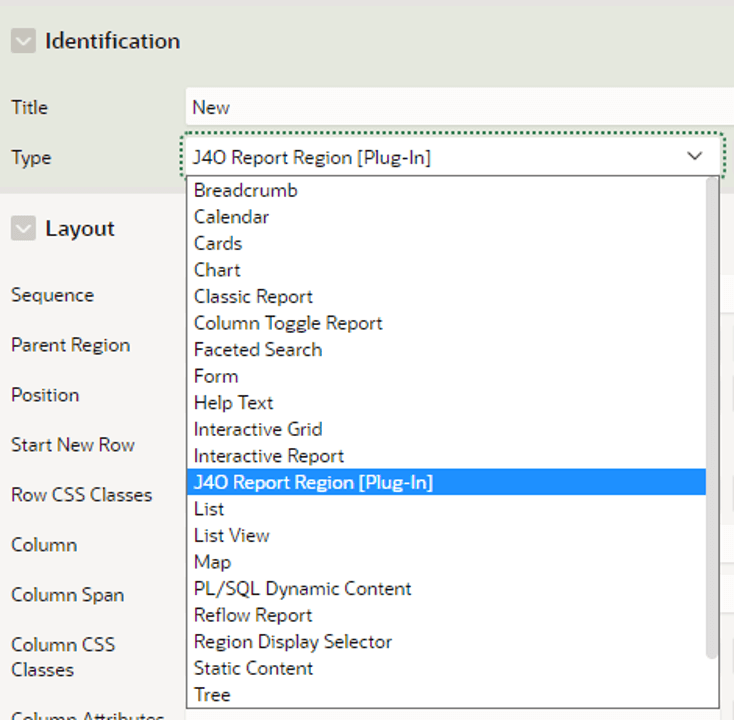Pick Interactive Report option
The image size is (735, 720).
click(446, 456)
